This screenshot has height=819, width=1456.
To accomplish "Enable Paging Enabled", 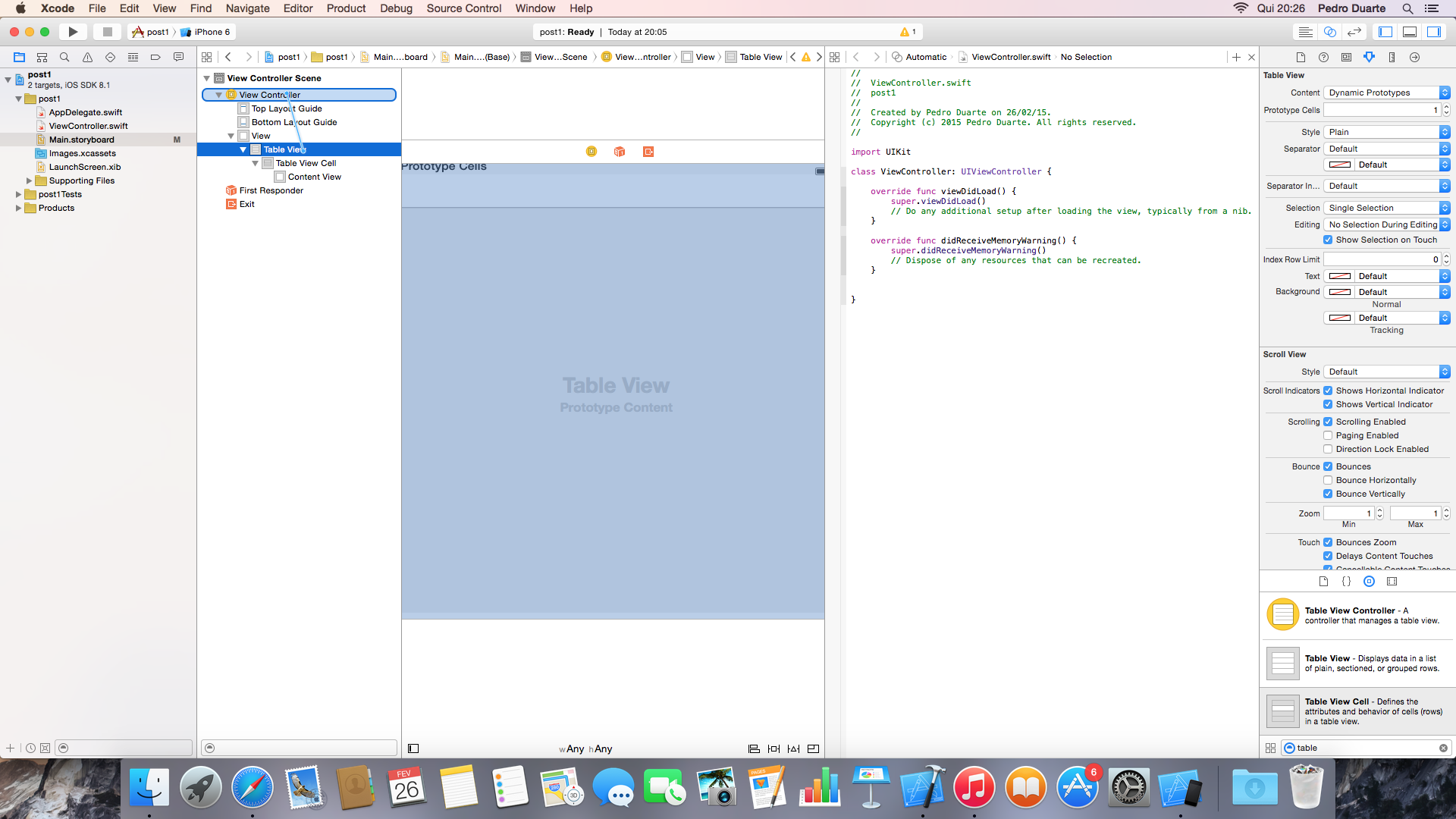I will point(1328,435).
